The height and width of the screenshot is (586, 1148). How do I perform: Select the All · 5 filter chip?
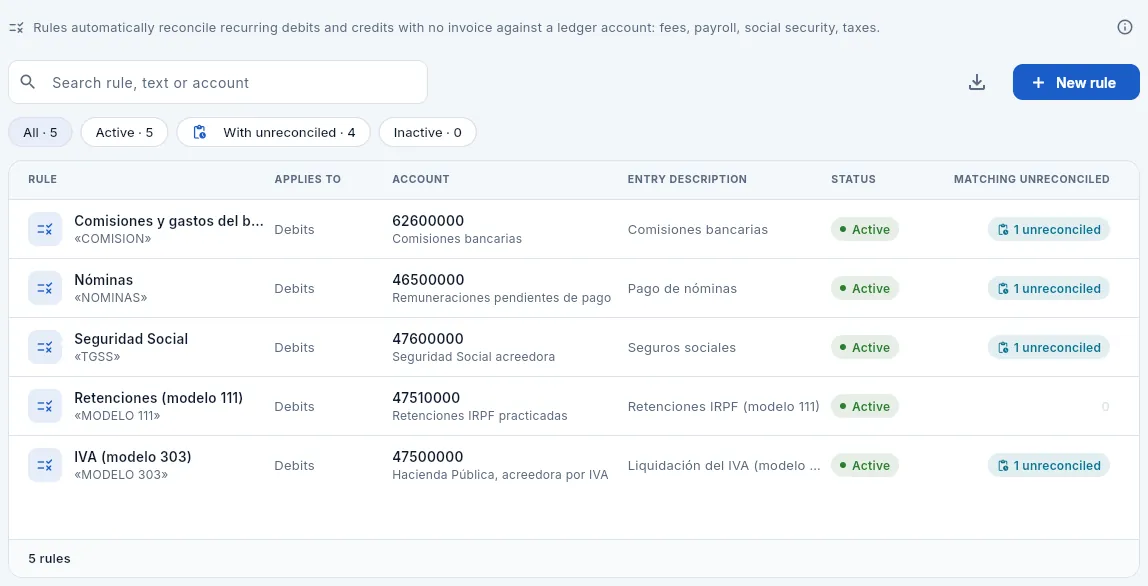(x=40, y=133)
